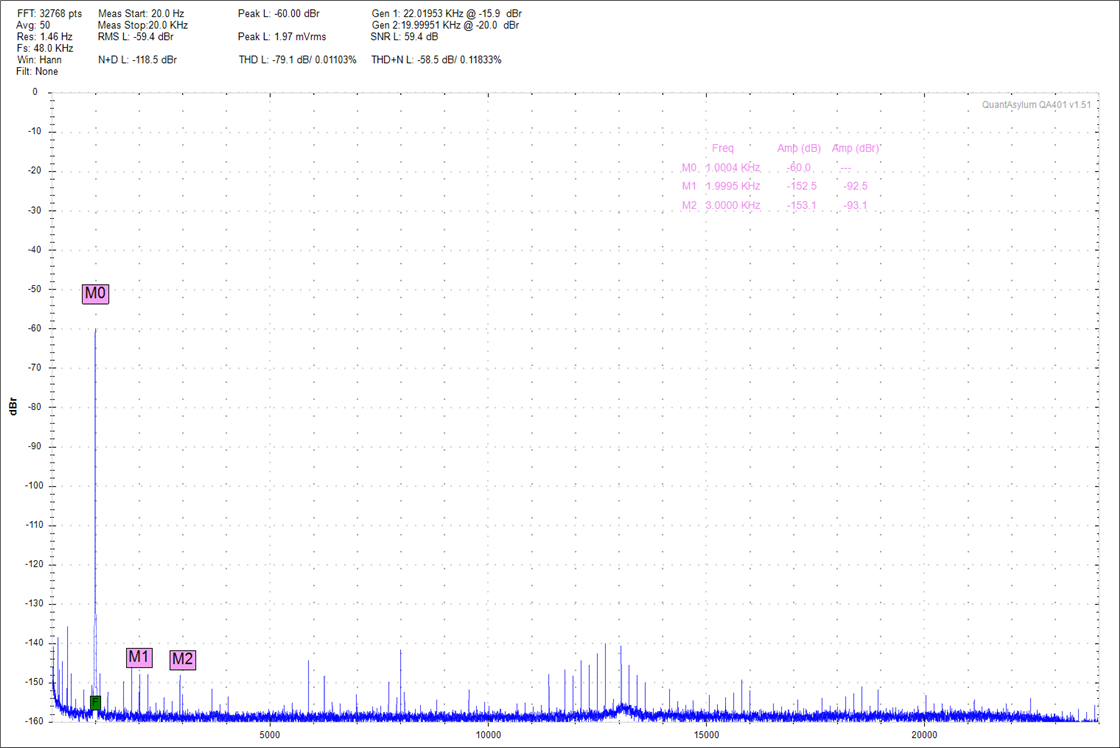Image resolution: width=1120 pixels, height=748 pixels.
Task: Click the -60 y-axis tick label
Action: tap(34, 329)
